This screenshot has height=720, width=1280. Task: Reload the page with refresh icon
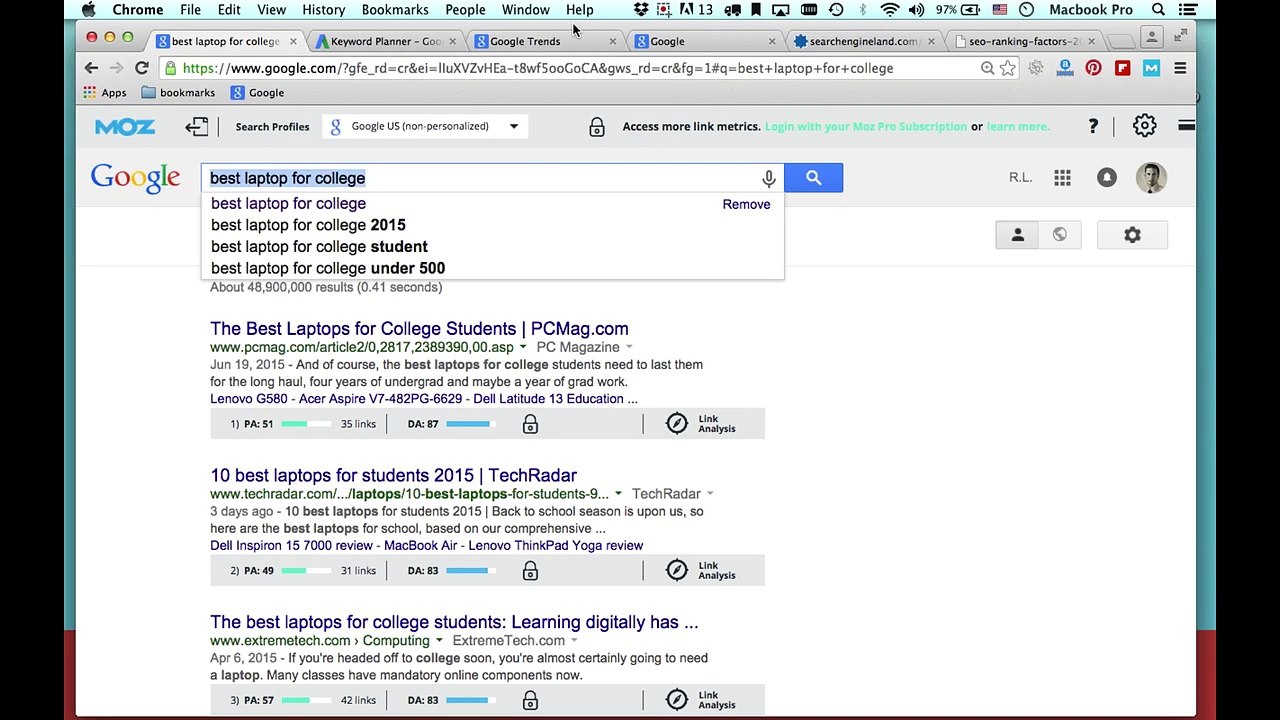point(141,68)
